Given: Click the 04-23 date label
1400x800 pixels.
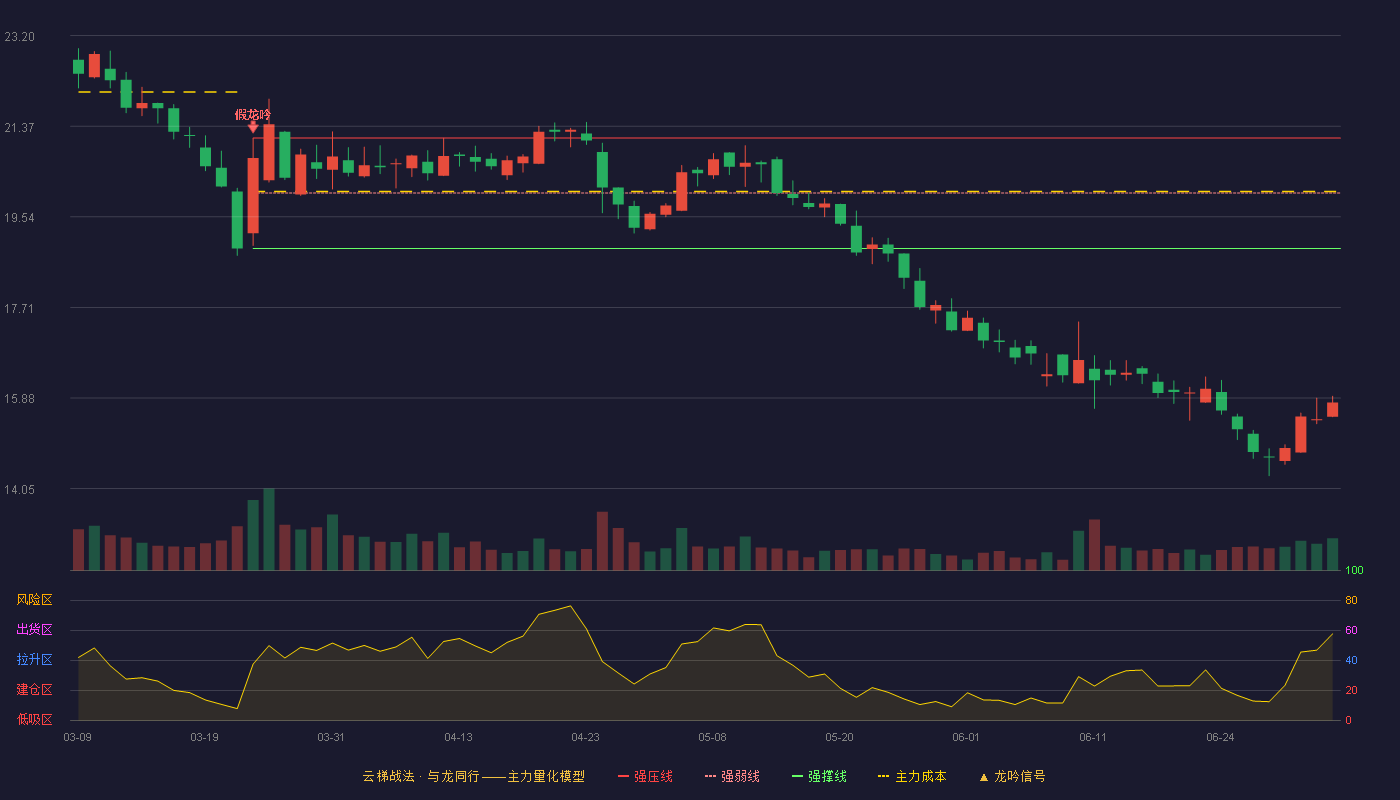Looking at the screenshot, I should 585,737.
